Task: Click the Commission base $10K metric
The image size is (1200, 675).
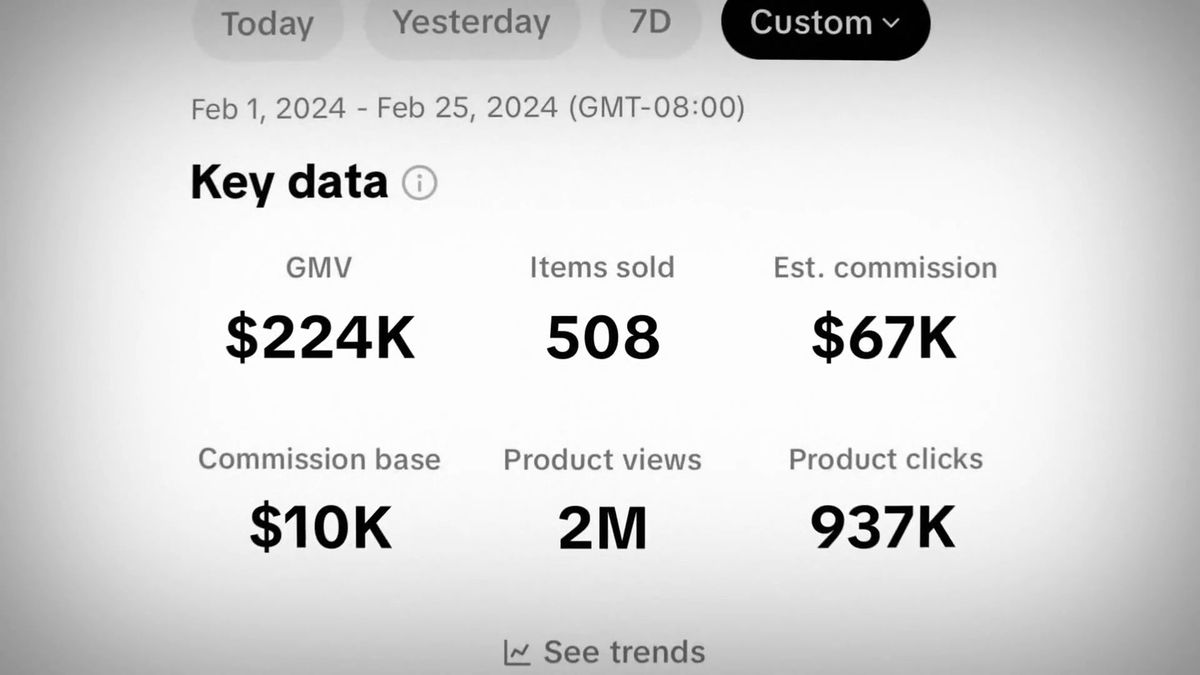Action: (x=320, y=529)
